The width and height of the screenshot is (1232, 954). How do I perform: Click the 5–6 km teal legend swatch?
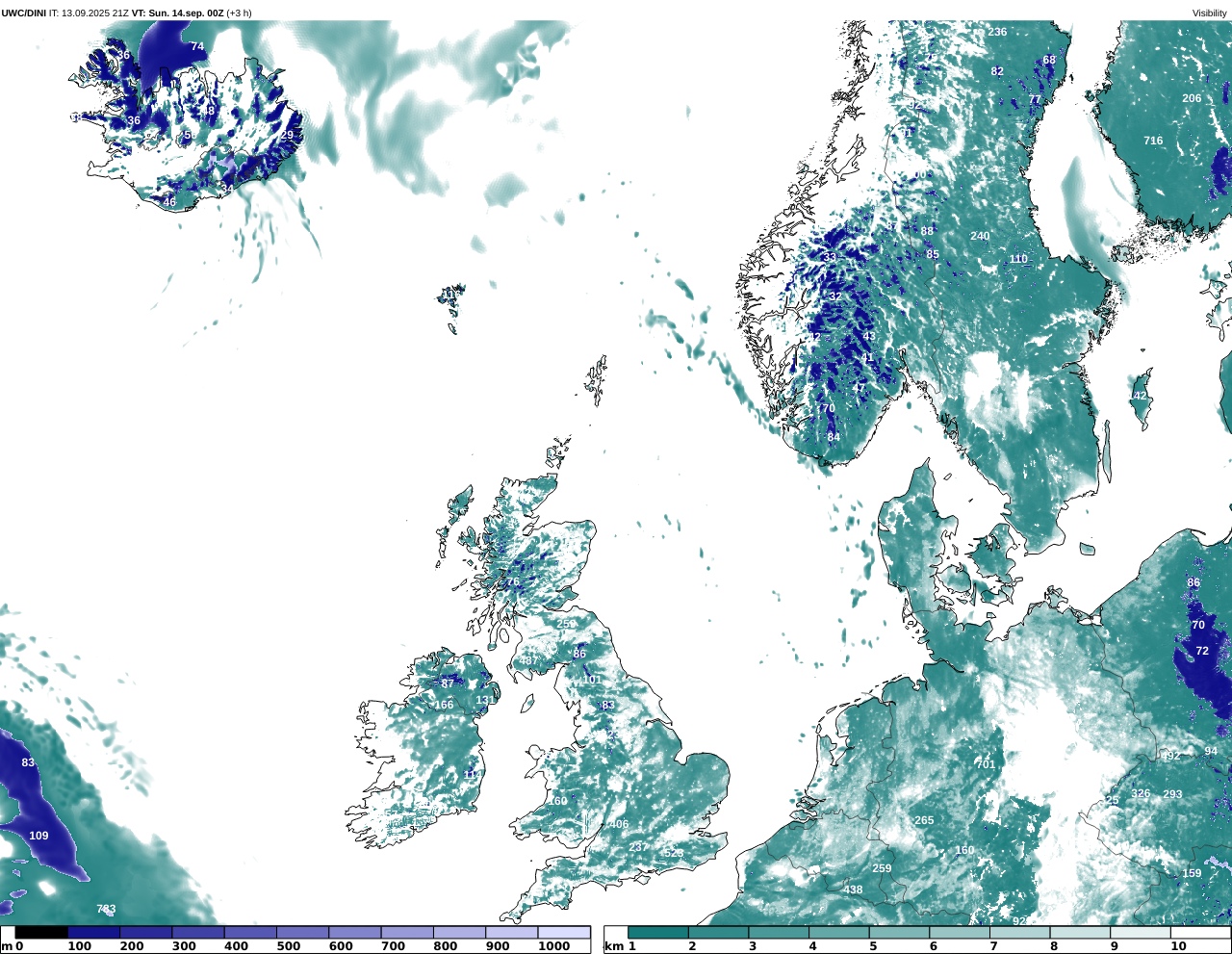[900, 932]
